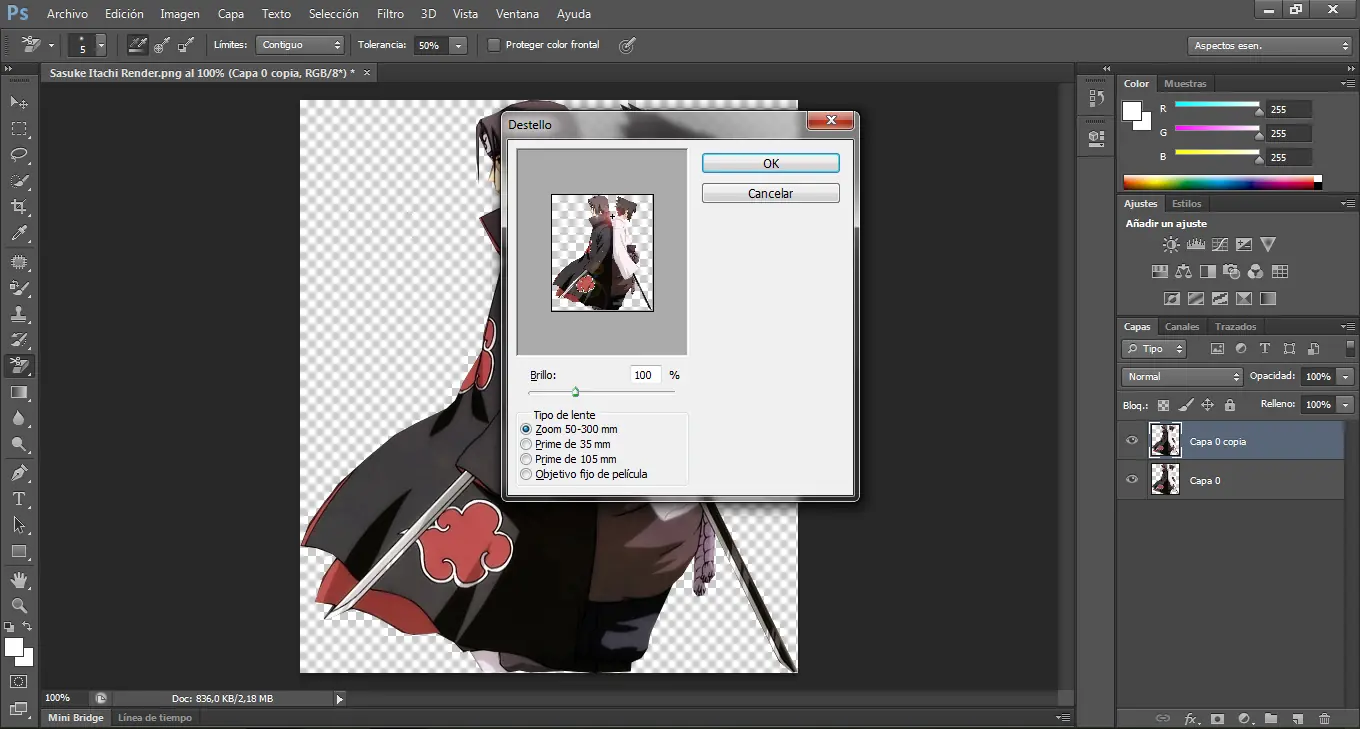Viewport: 1360px width, 729px height.
Task: Open the Normal blend mode dropdown
Action: click(x=1182, y=377)
